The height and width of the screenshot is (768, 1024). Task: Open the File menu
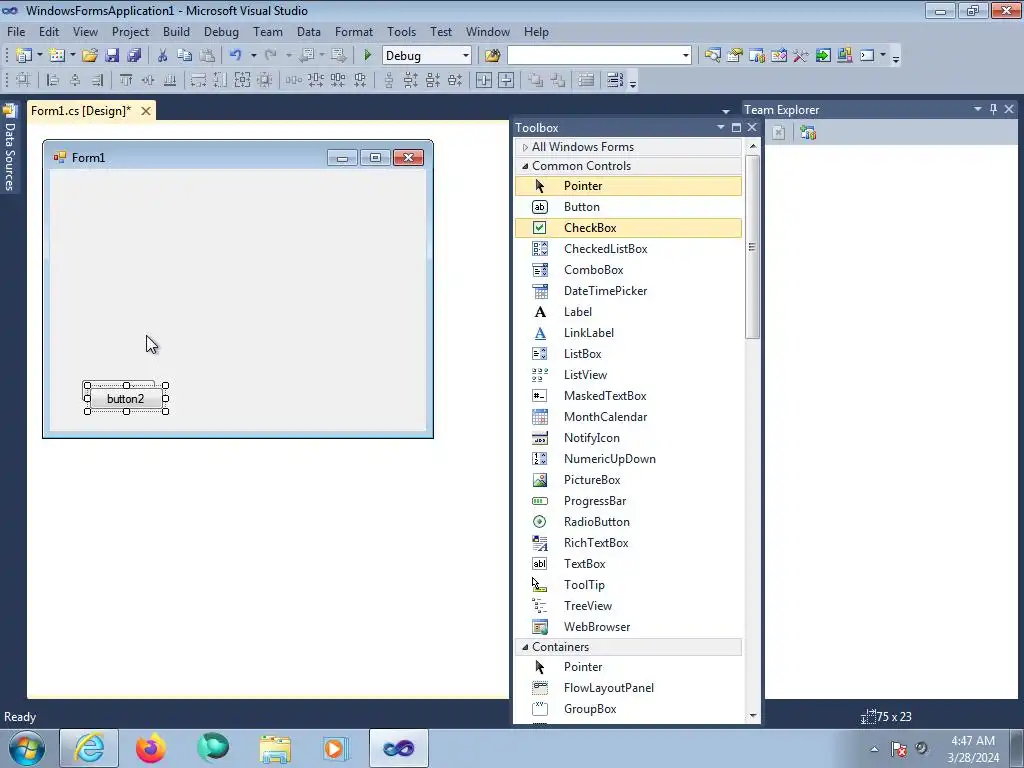pyautogui.click(x=16, y=32)
